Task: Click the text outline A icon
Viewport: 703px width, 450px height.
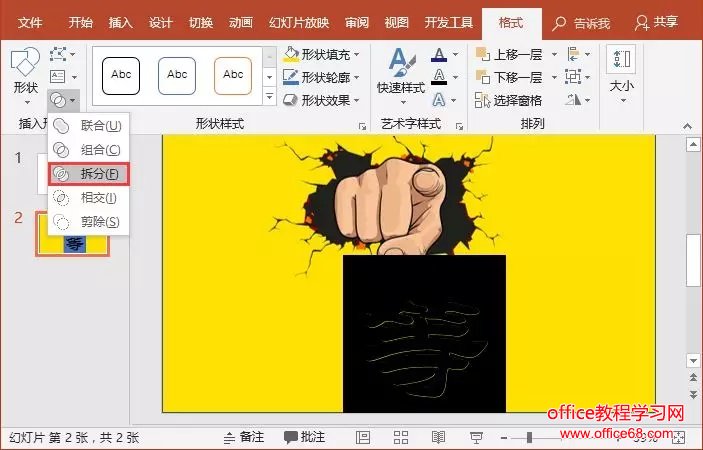Action: click(439, 77)
